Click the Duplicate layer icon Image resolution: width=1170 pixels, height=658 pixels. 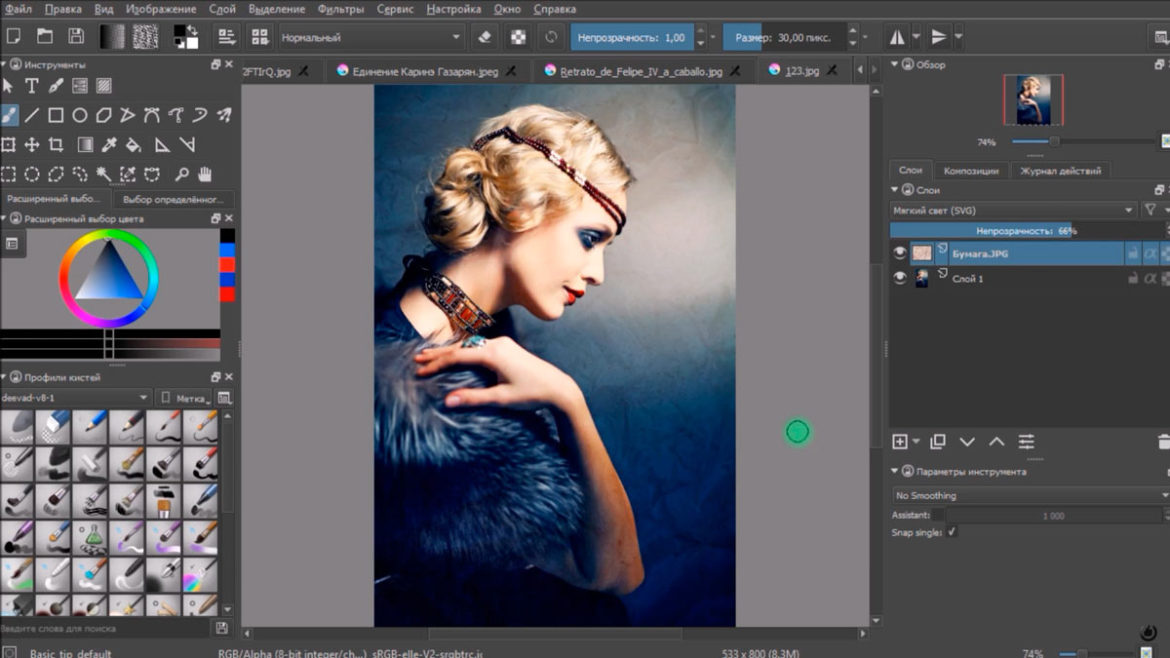(937, 441)
